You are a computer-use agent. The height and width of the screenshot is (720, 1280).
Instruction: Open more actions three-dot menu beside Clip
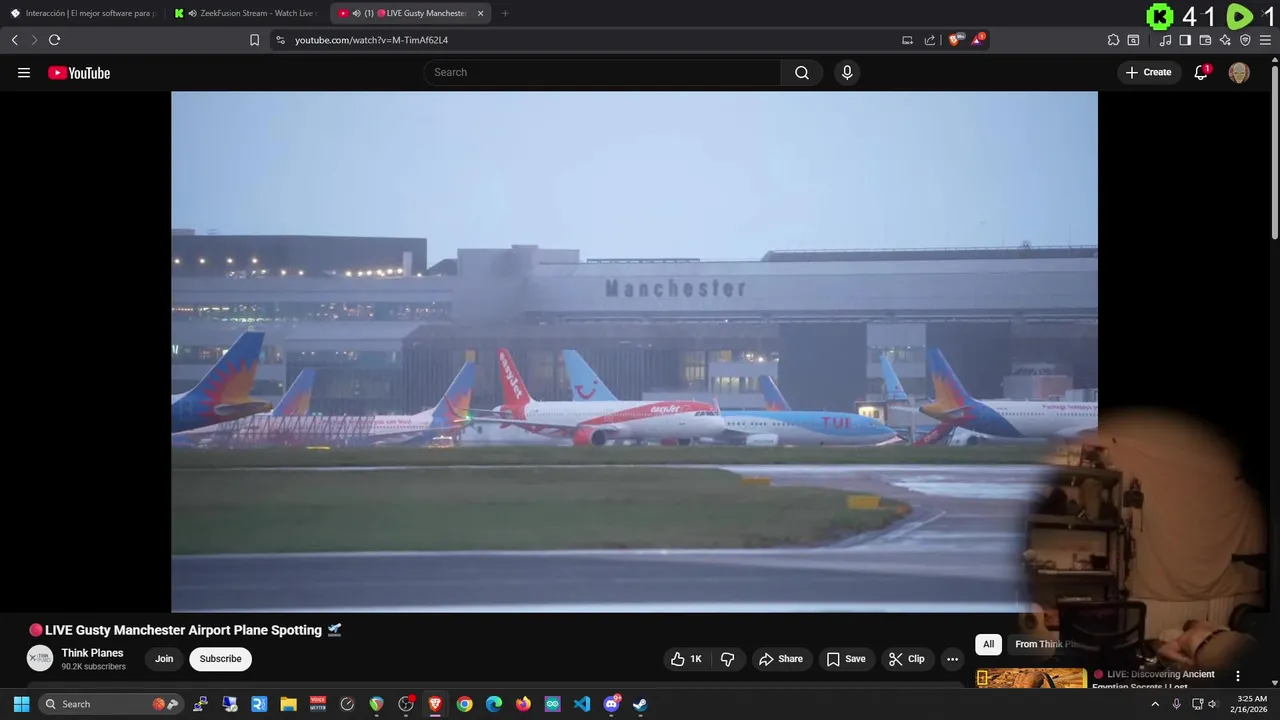[x=952, y=659]
